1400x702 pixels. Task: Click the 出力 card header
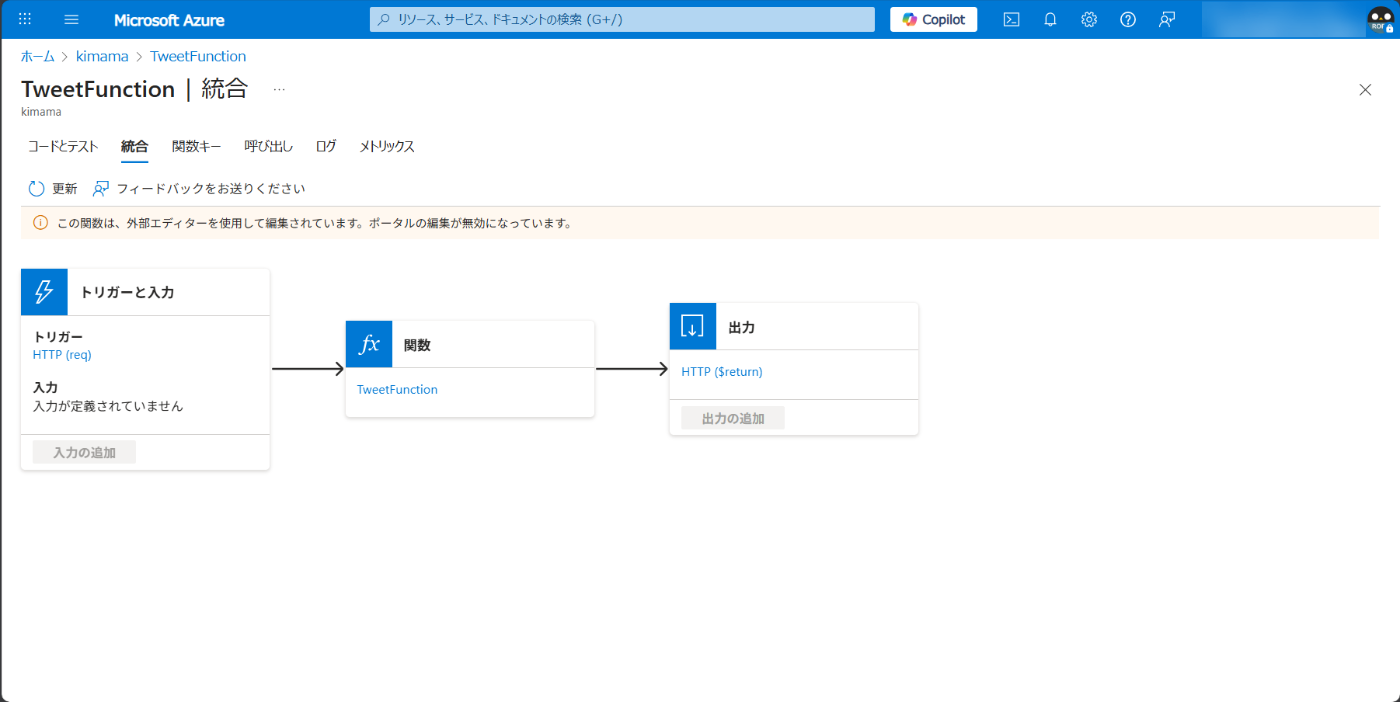(x=794, y=326)
